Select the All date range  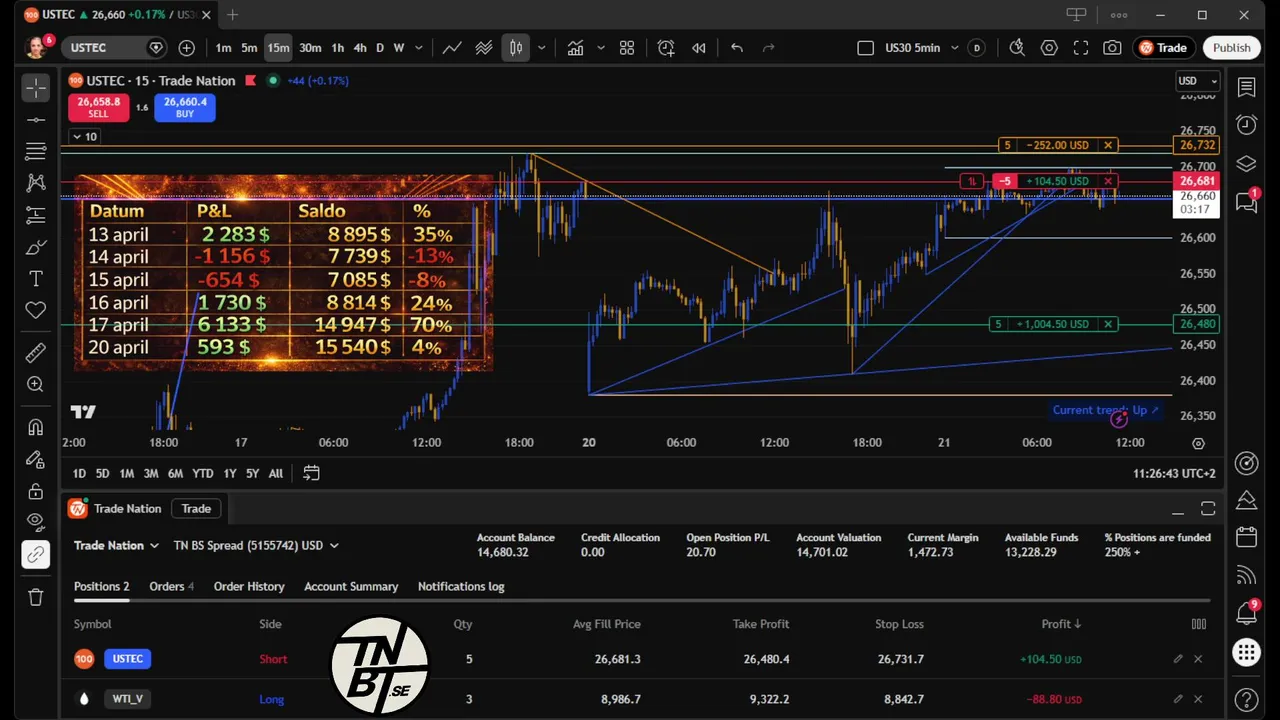click(276, 474)
